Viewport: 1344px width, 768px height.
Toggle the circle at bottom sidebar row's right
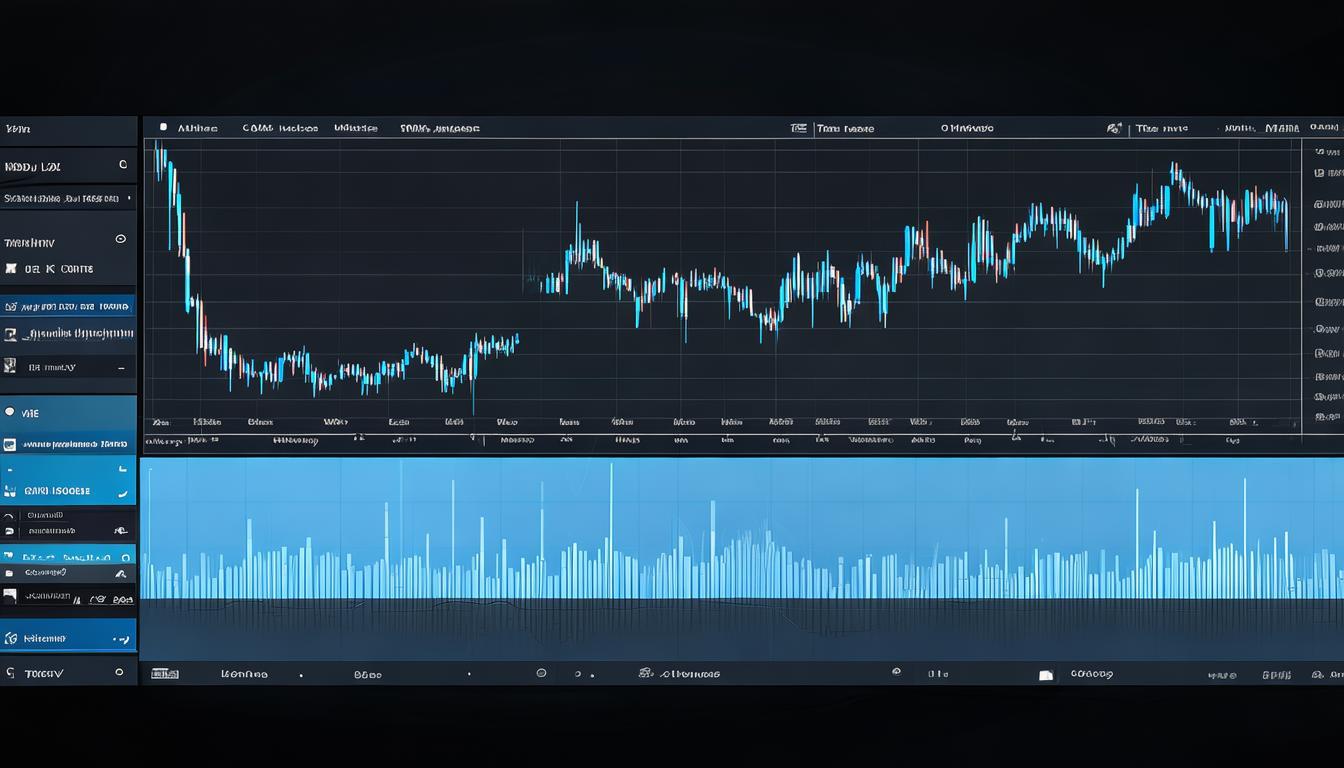pos(119,673)
